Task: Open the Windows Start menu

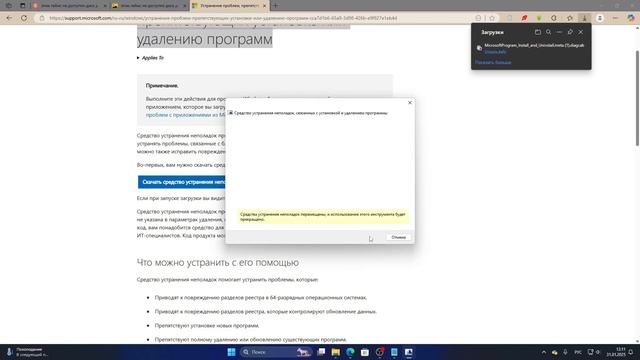Action: 231,352
